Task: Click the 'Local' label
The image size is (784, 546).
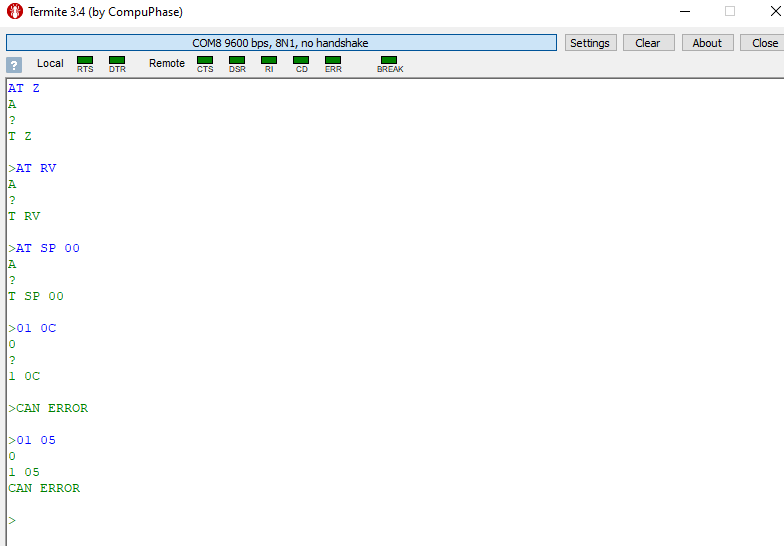Action: [50, 64]
